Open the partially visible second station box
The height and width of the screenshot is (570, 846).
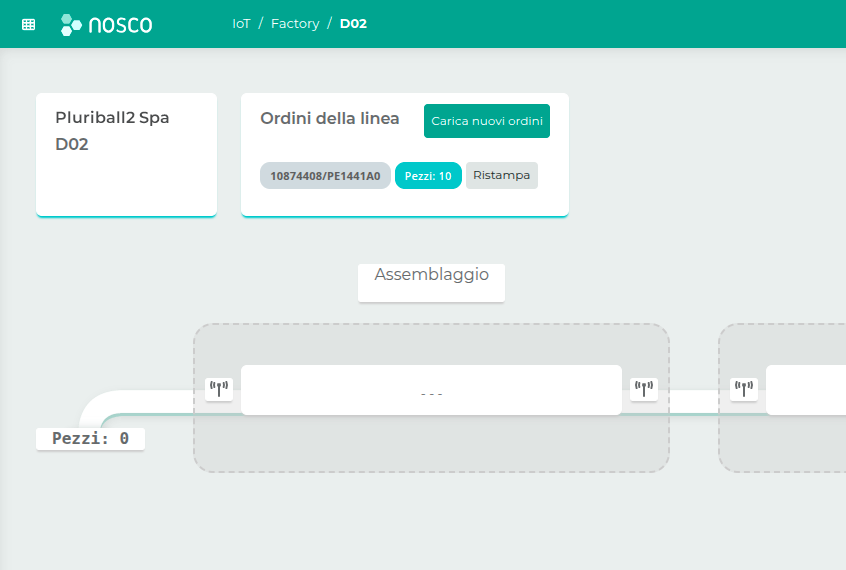(805, 390)
